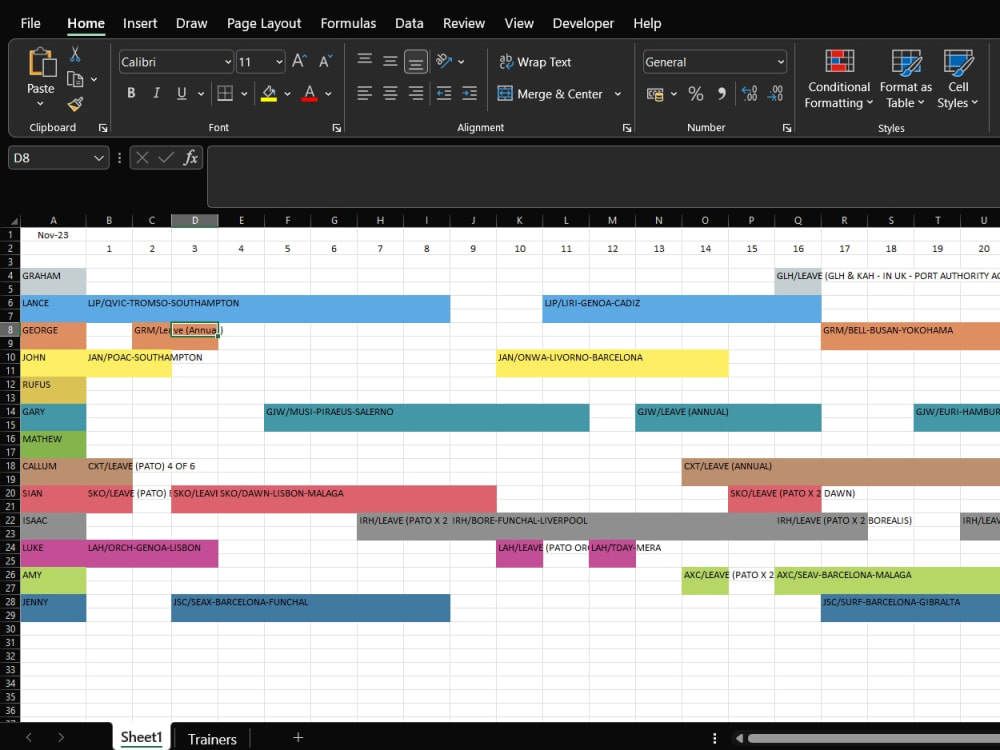The image size is (1000, 750).
Task: Apply the red Font Color
Action: click(x=310, y=94)
